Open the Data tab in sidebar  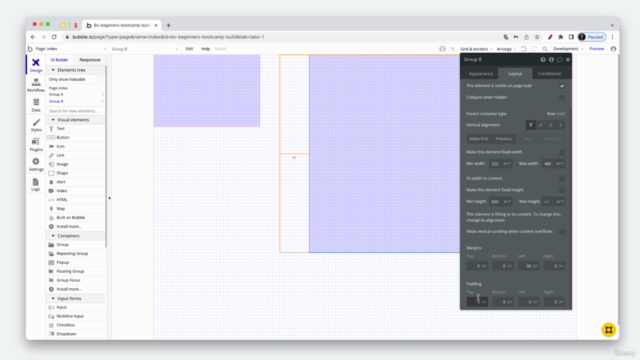[x=36, y=105]
